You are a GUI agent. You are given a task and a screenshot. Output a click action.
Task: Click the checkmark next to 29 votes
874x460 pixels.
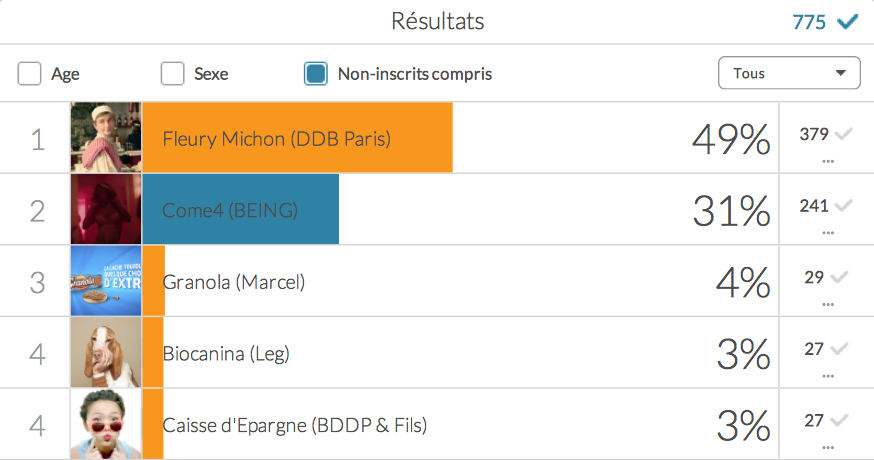tap(839, 277)
